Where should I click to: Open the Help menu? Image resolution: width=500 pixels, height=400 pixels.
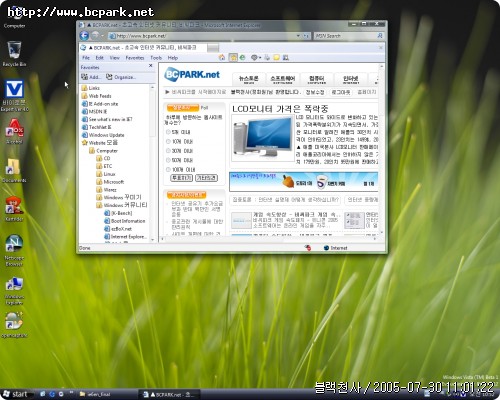click(173, 58)
